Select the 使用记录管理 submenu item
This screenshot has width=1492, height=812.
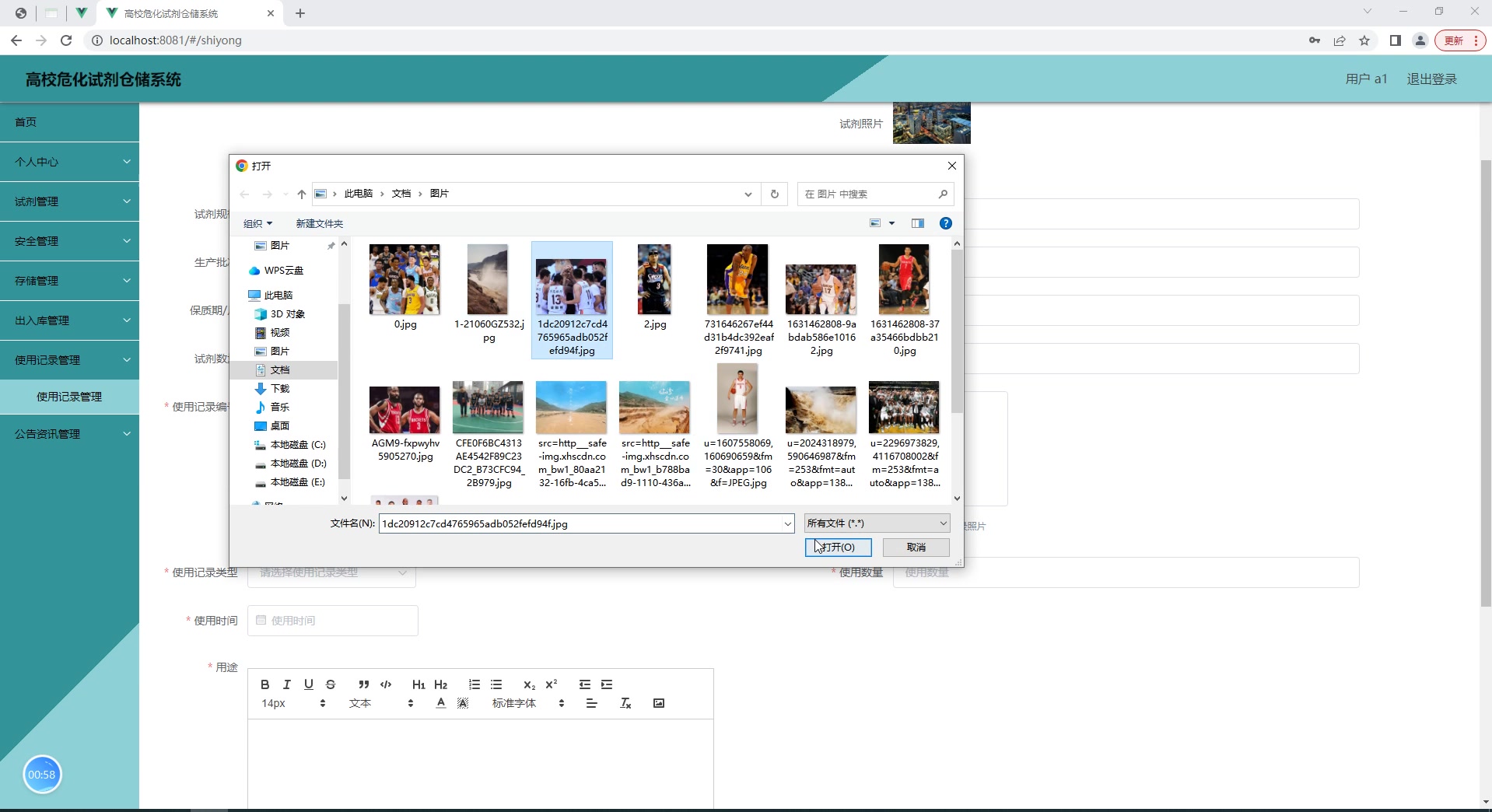69,397
